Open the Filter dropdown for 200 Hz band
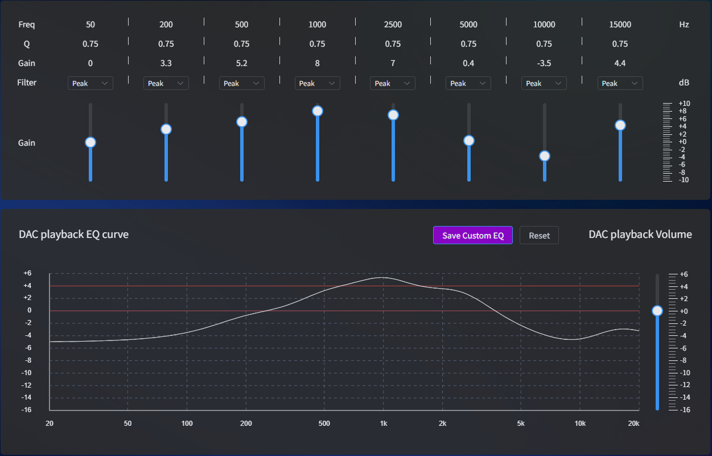This screenshot has width=712, height=456. coord(166,83)
